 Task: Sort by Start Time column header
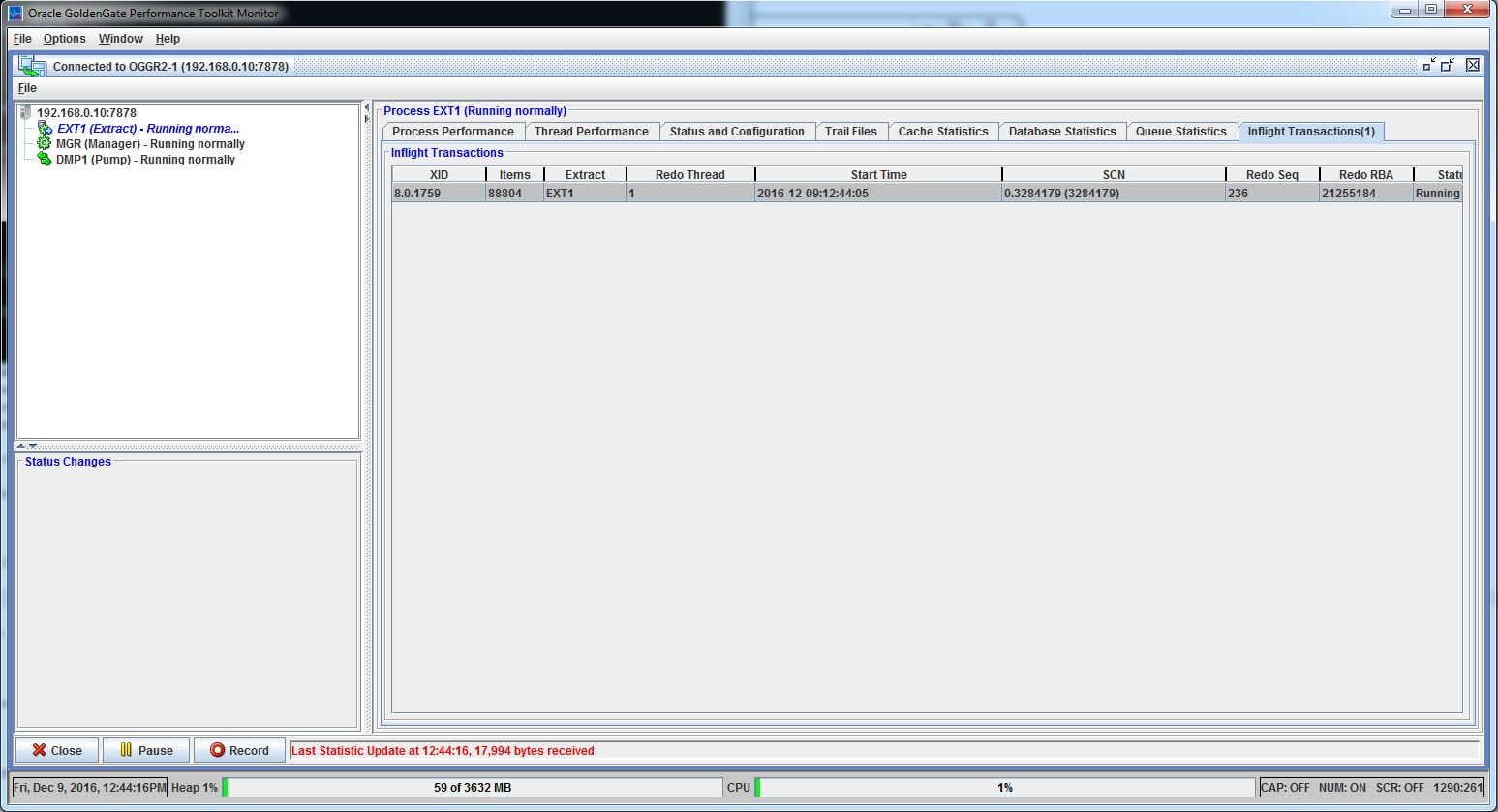coord(878,175)
